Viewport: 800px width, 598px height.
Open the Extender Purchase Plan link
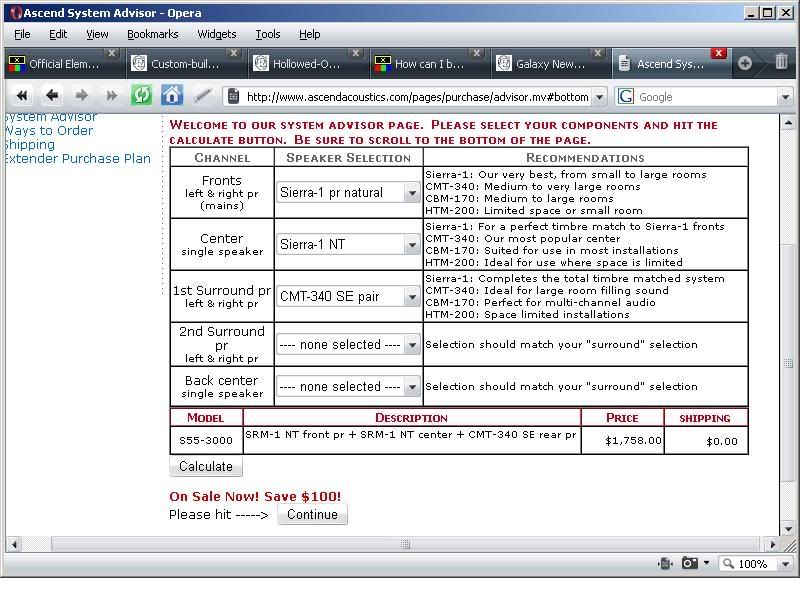pos(77,159)
